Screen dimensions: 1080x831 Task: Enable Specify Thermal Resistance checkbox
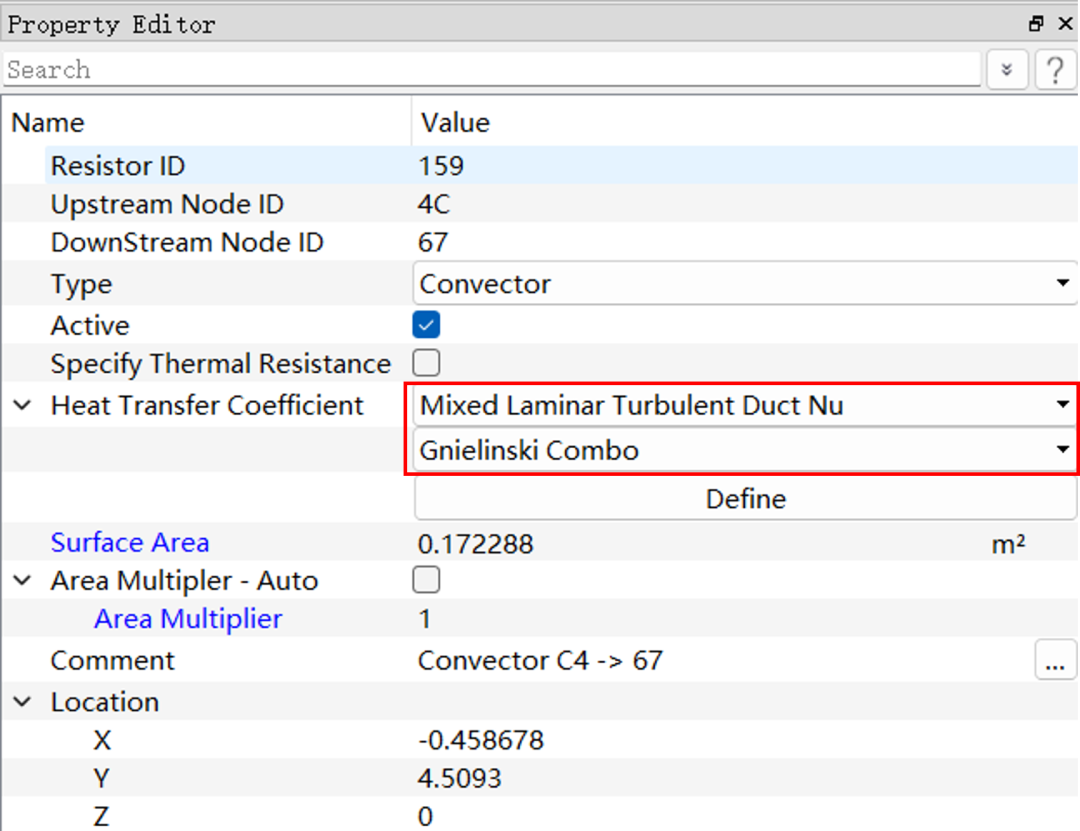click(x=426, y=363)
